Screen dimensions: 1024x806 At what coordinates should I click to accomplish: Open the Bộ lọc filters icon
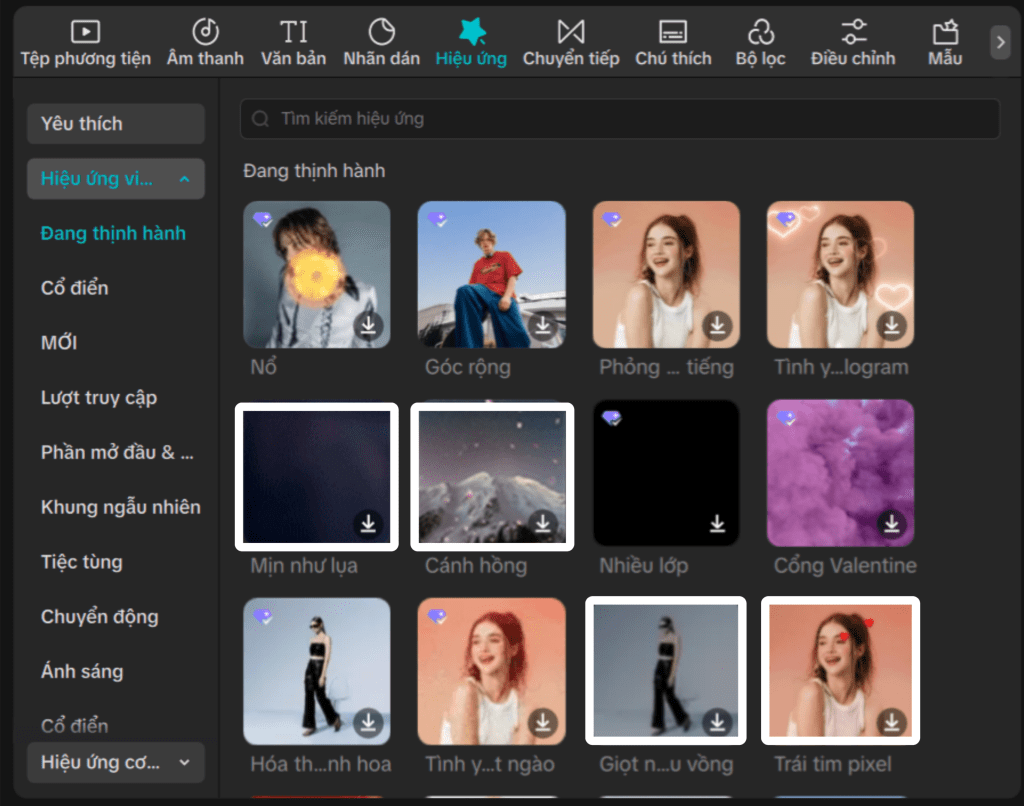point(761,31)
